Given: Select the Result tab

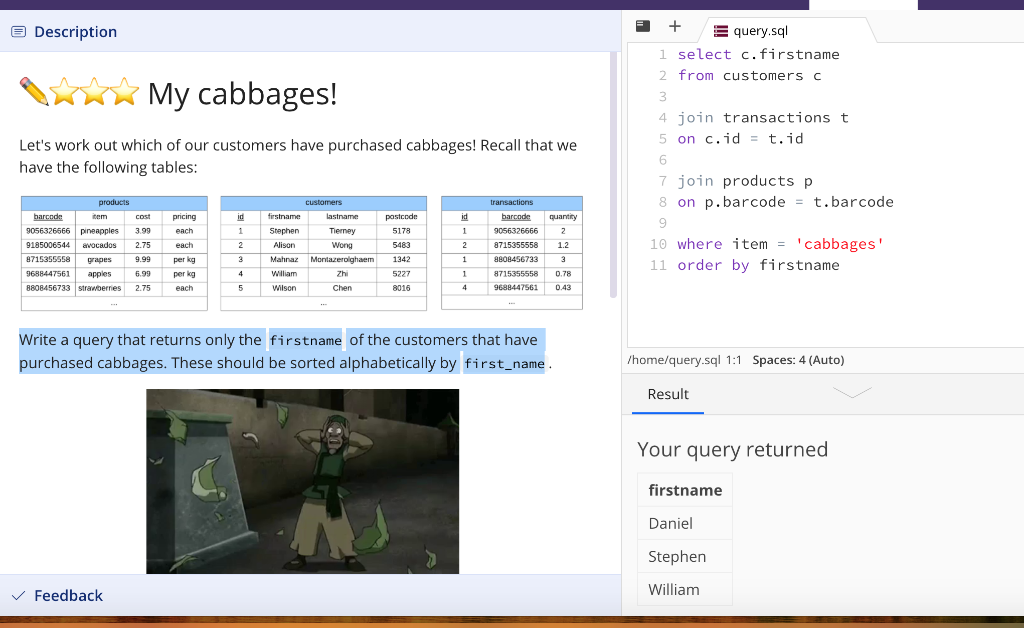Looking at the screenshot, I should [x=667, y=394].
